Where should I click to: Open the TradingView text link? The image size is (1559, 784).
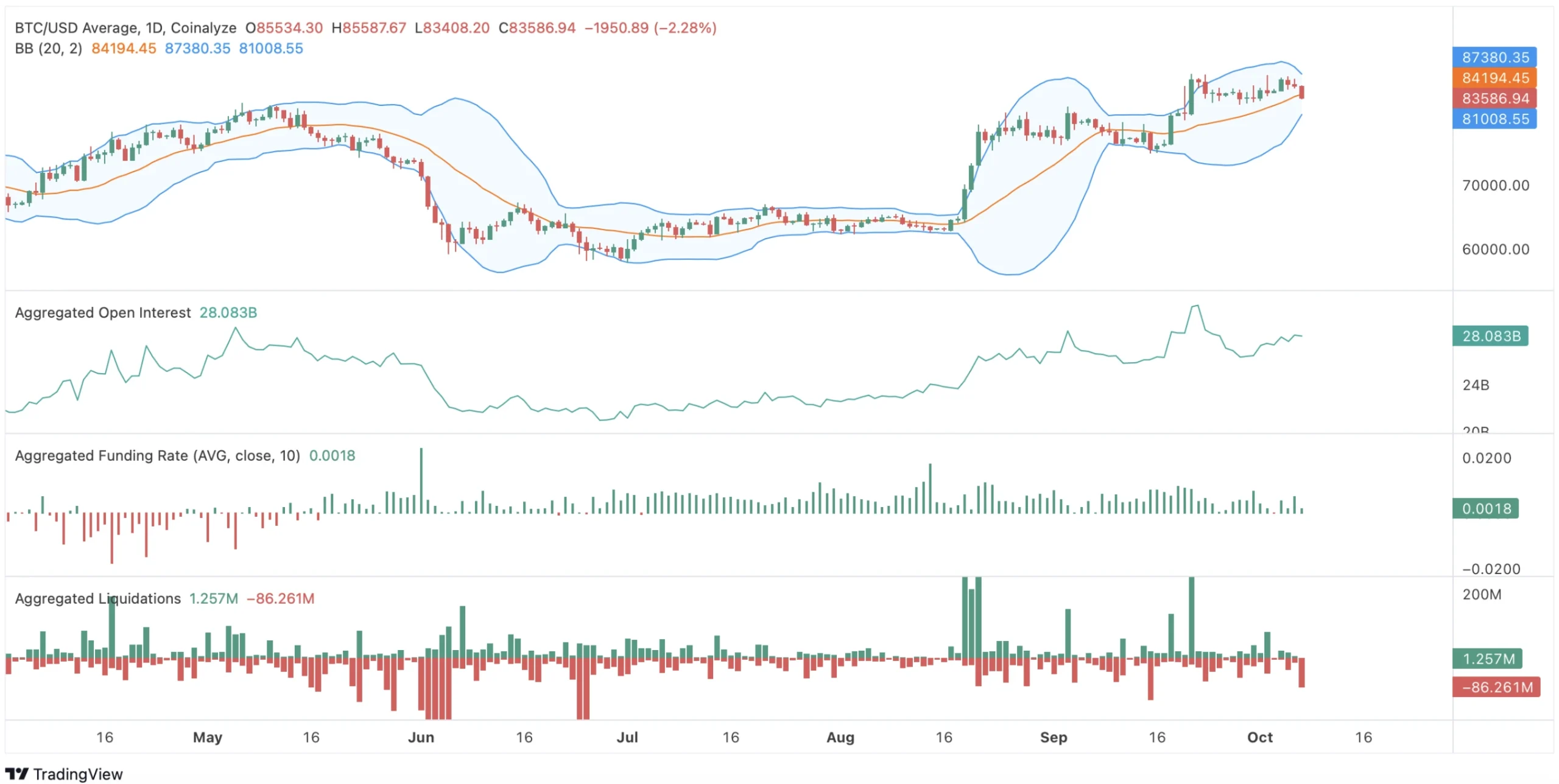pyautogui.click(x=78, y=774)
